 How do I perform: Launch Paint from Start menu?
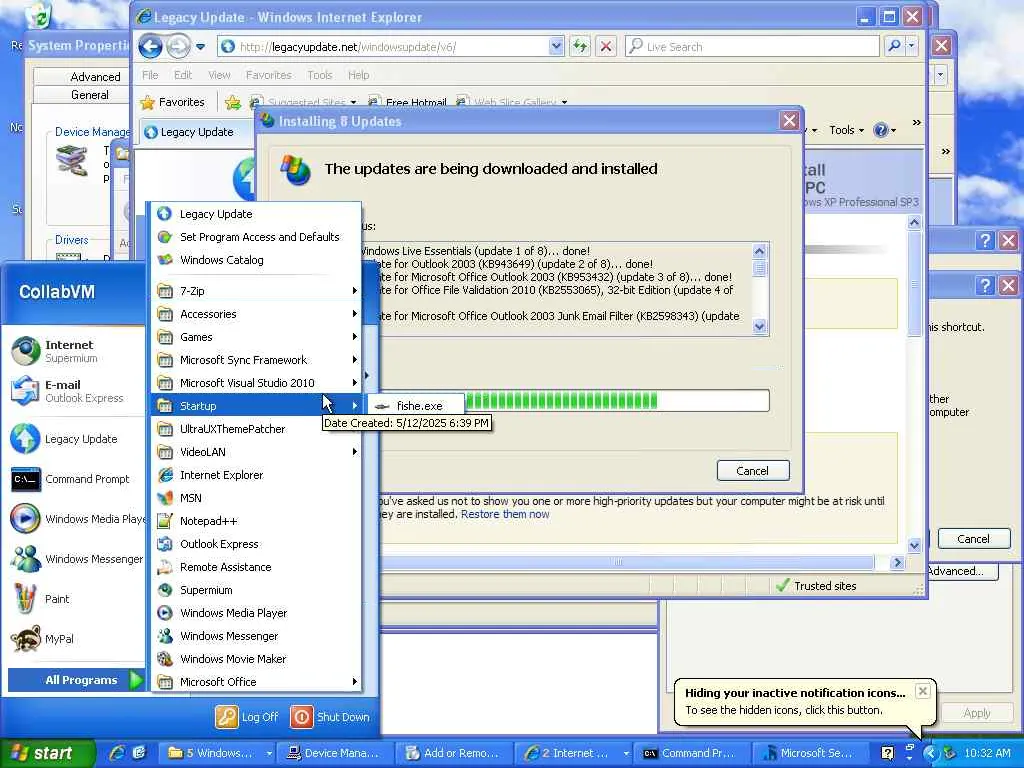pos(75,598)
